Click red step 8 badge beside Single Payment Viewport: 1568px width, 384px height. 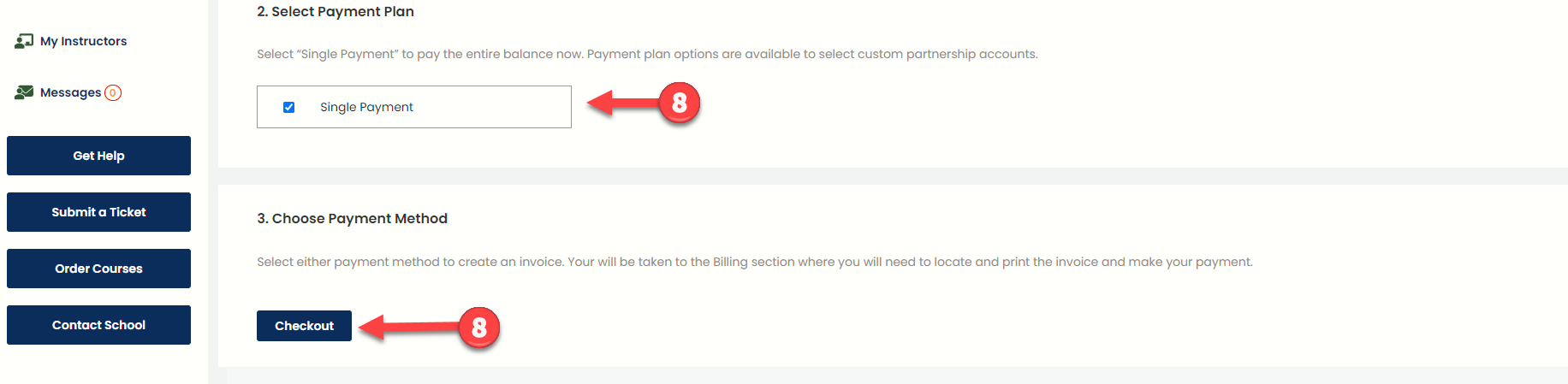click(x=680, y=103)
